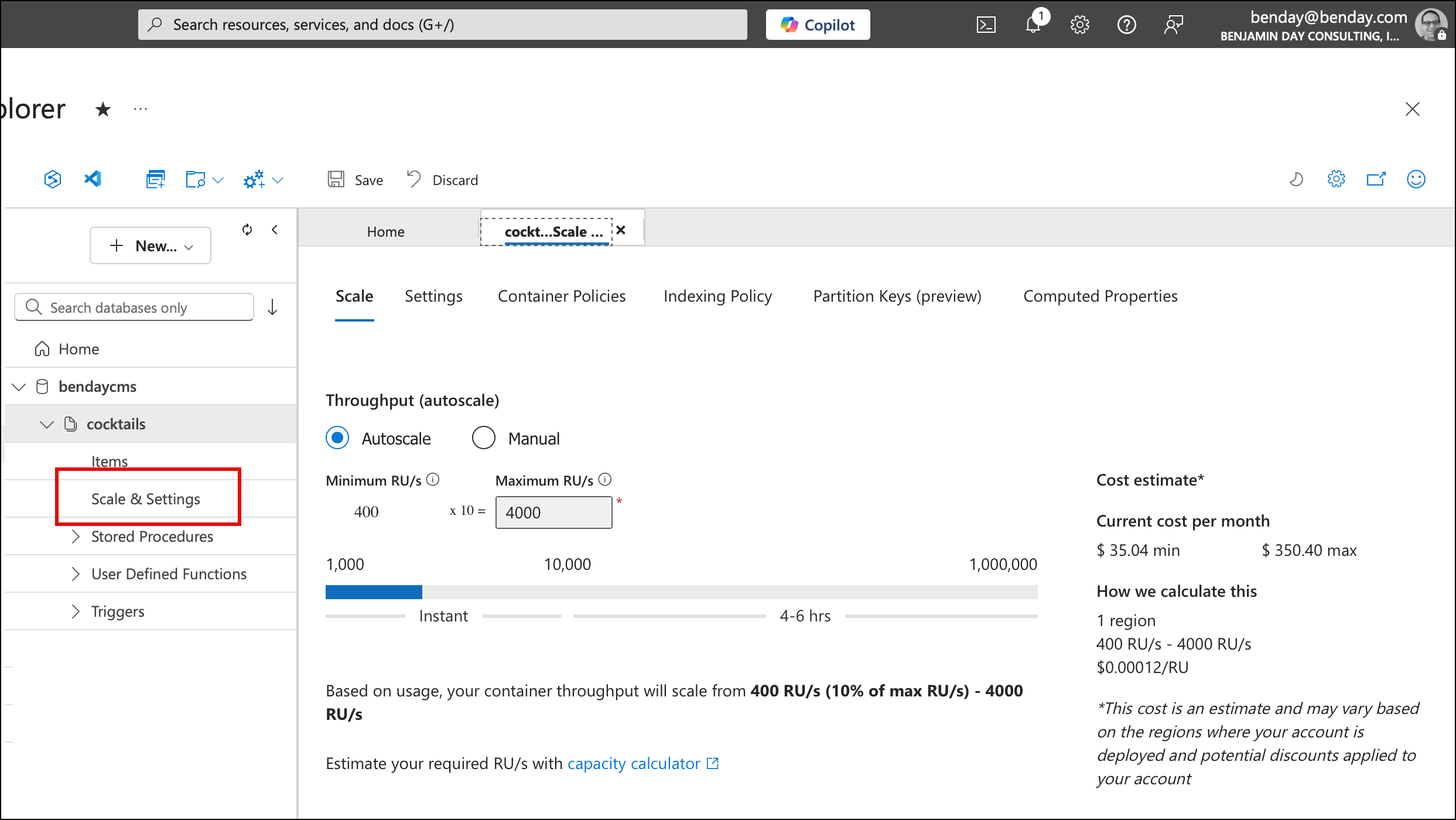The height and width of the screenshot is (820, 1456).
Task: Create a new item with the new-item icon
Action: click(x=154, y=179)
